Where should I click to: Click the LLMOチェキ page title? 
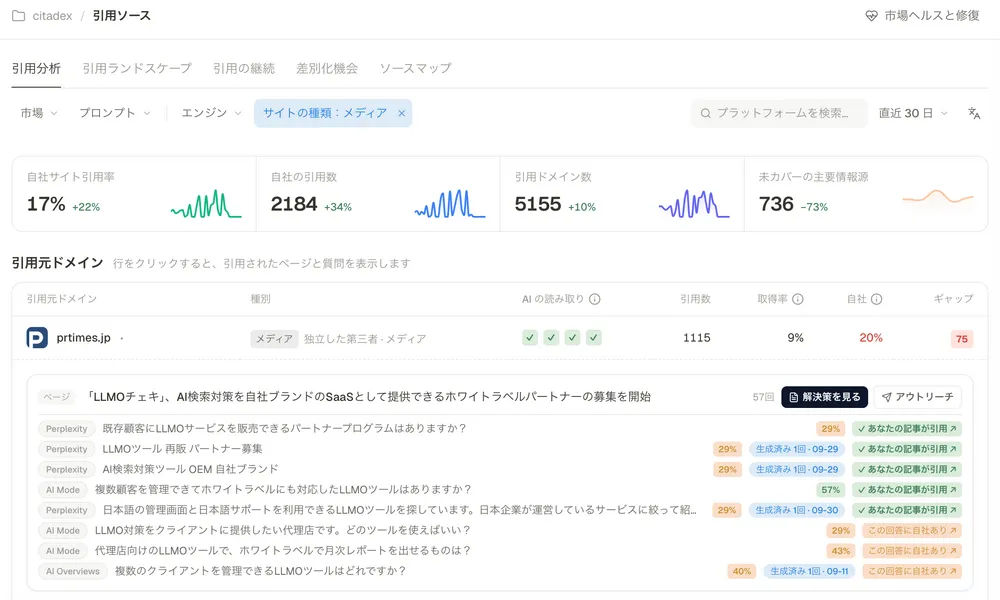369,397
